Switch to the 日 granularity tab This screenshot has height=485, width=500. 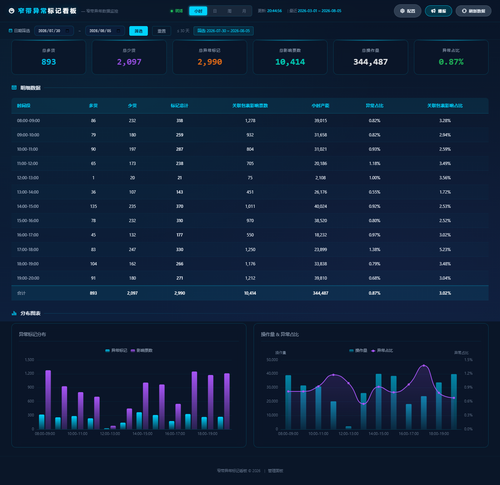click(215, 11)
